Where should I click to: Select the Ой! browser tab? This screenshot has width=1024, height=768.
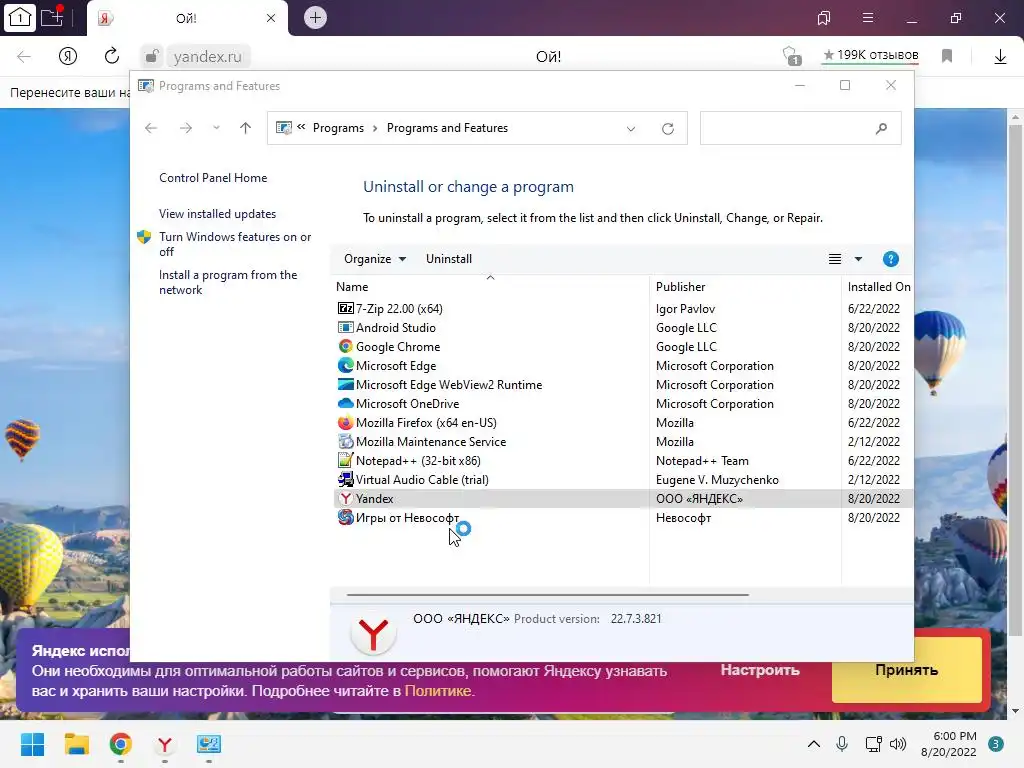pyautogui.click(x=187, y=18)
